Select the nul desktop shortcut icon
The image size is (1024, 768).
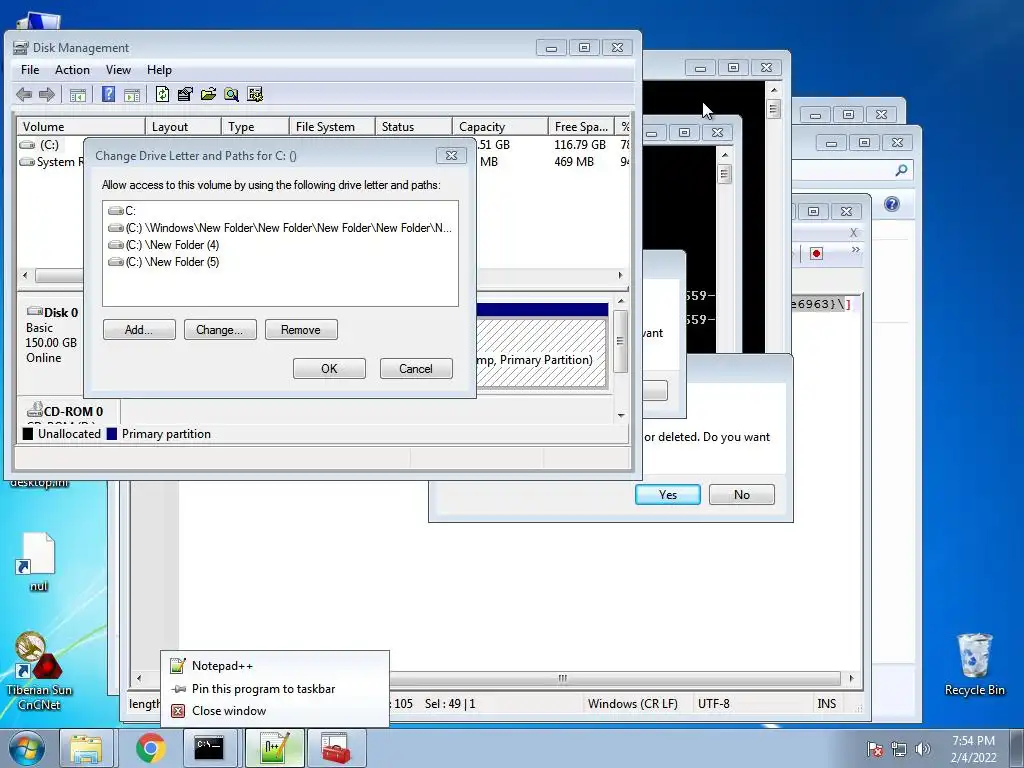[39, 562]
